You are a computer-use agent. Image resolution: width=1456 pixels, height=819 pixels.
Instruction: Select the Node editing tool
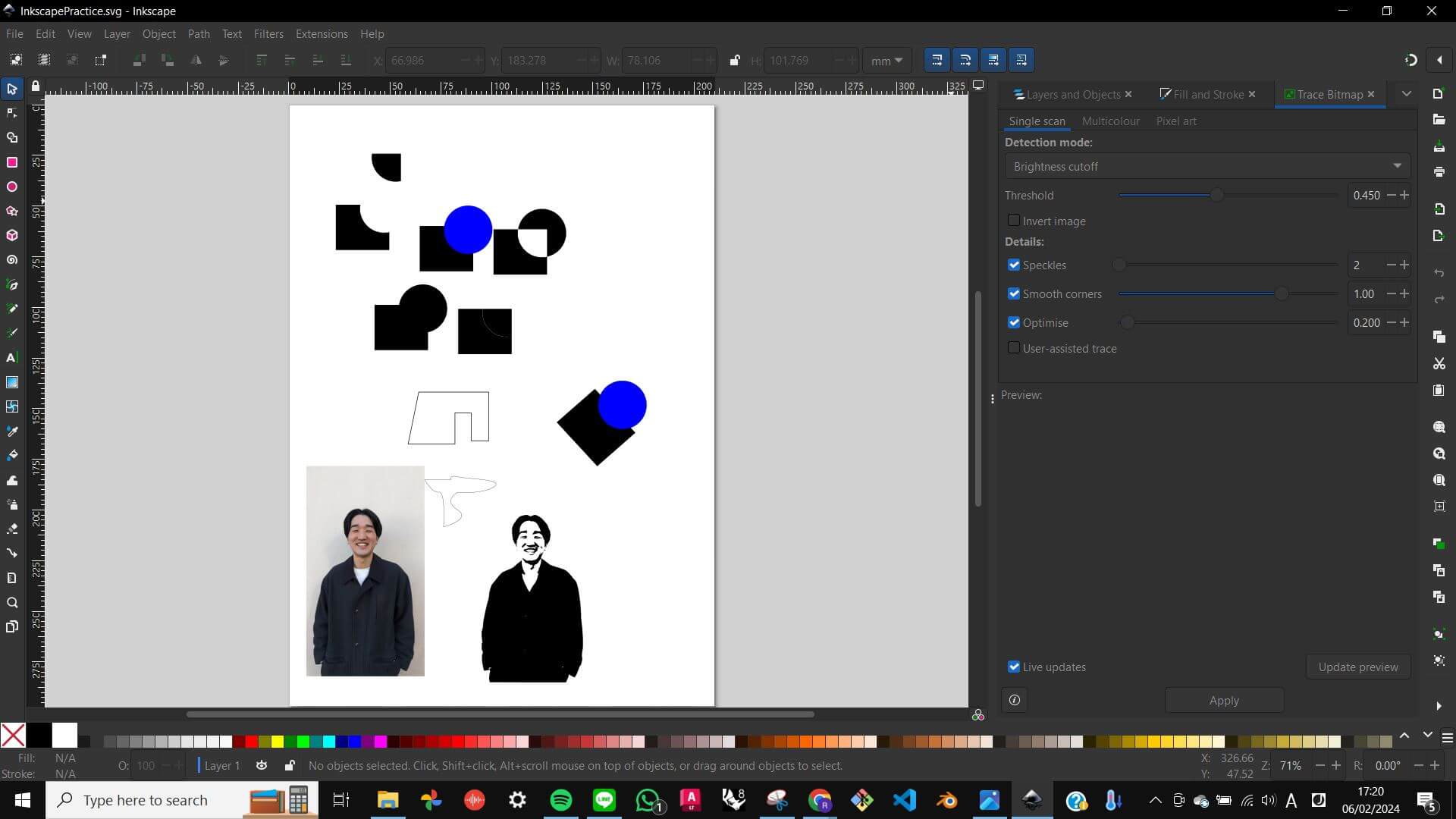click(x=12, y=114)
